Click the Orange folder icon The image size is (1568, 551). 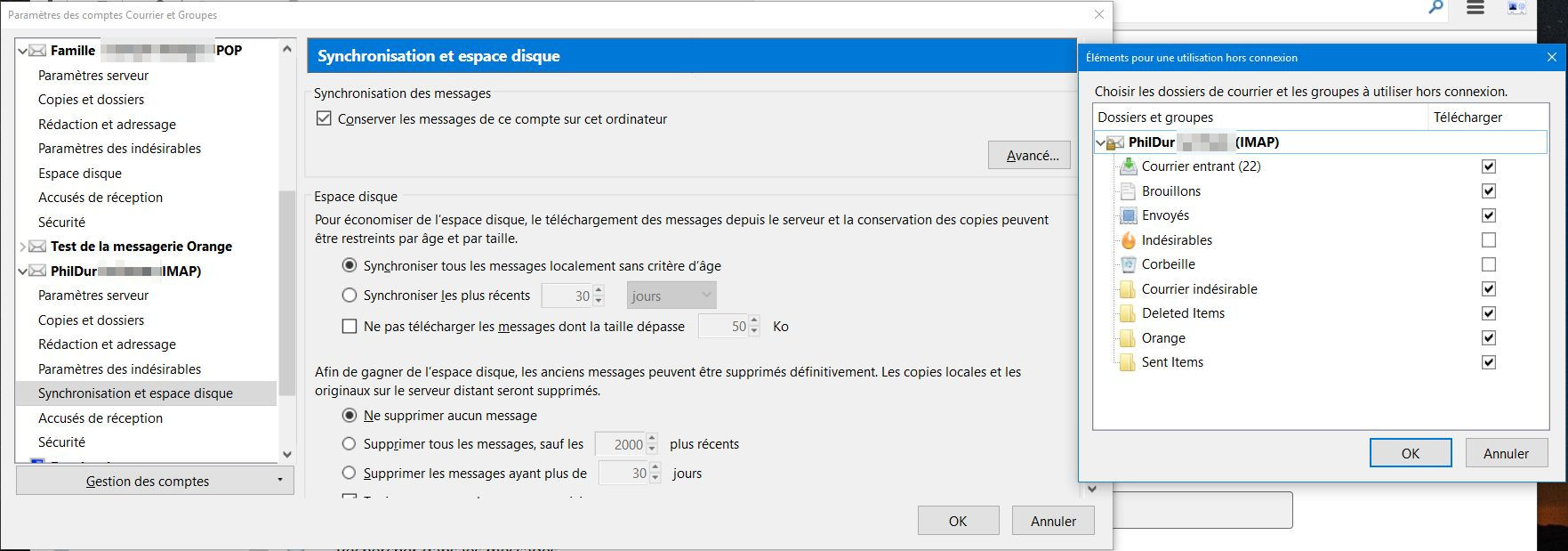coord(1128,338)
